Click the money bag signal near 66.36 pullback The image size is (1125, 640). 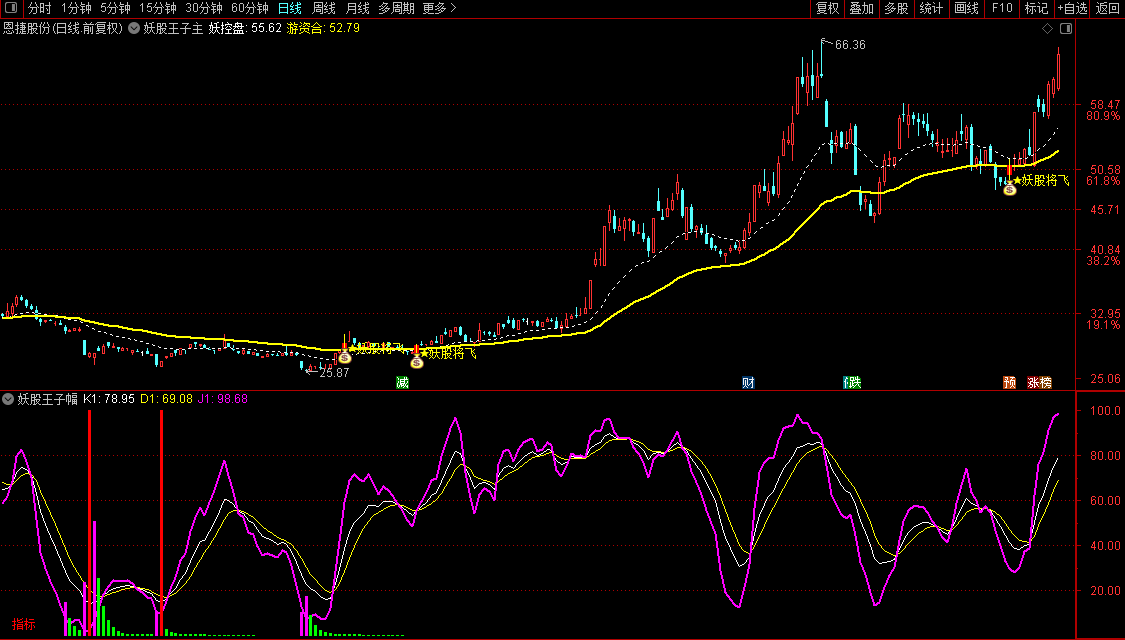[1010, 188]
